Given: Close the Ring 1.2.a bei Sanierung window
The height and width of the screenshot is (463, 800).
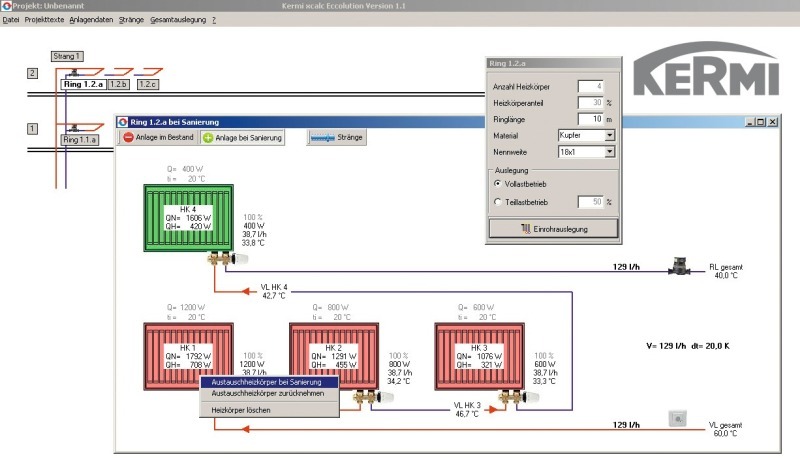Looking at the screenshot, I should tap(773, 122).
